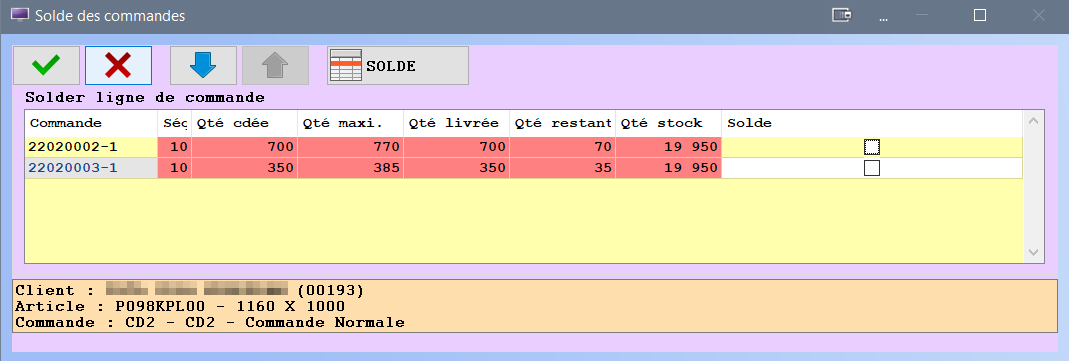Open the title bar ellipsis menu
Image resolution: width=1069 pixels, height=361 pixels.
(x=884, y=16)
